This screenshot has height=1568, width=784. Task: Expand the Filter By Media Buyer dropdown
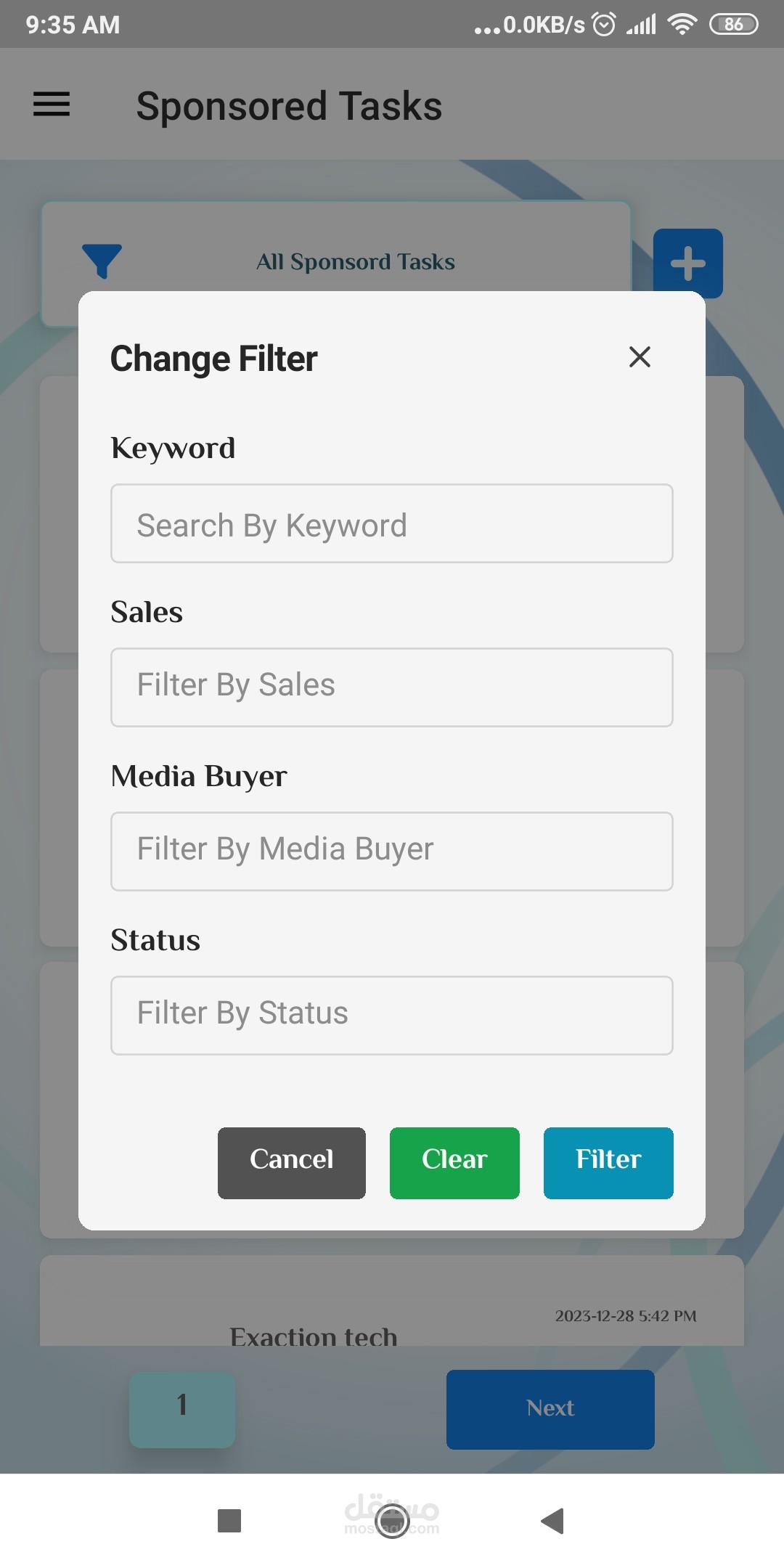pos(392,852)
